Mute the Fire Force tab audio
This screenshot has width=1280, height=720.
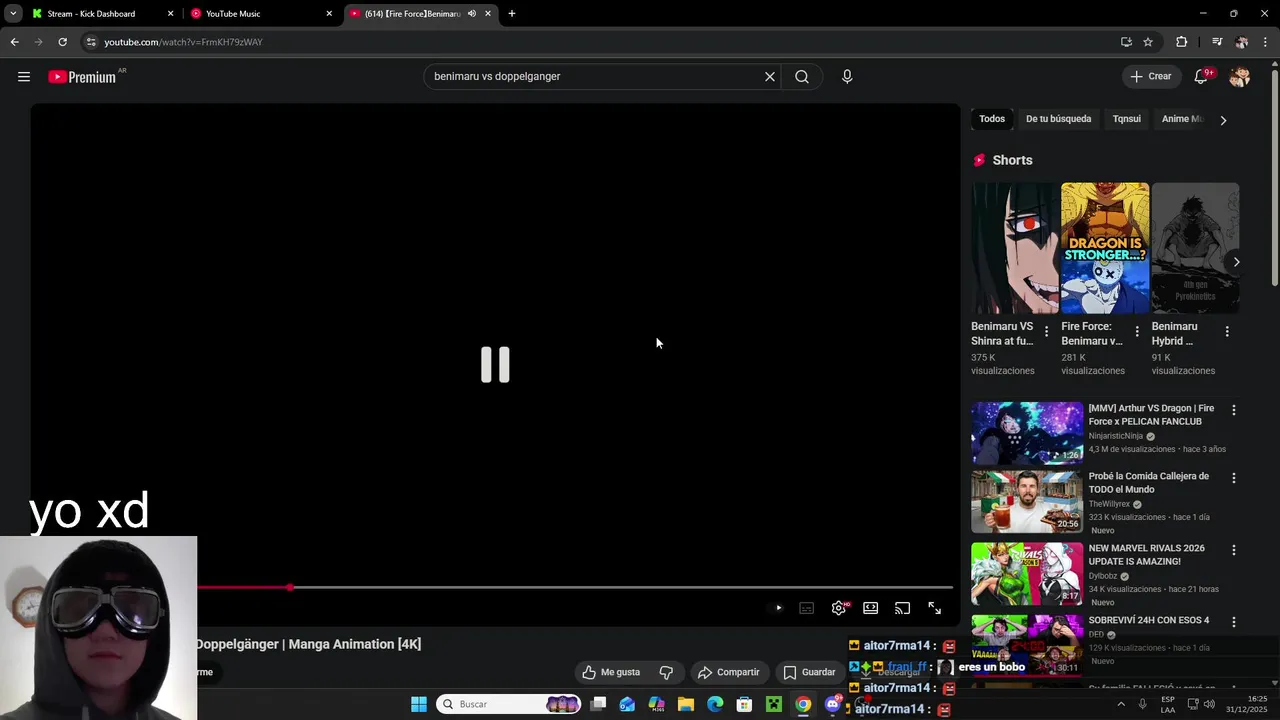[471, 14]
